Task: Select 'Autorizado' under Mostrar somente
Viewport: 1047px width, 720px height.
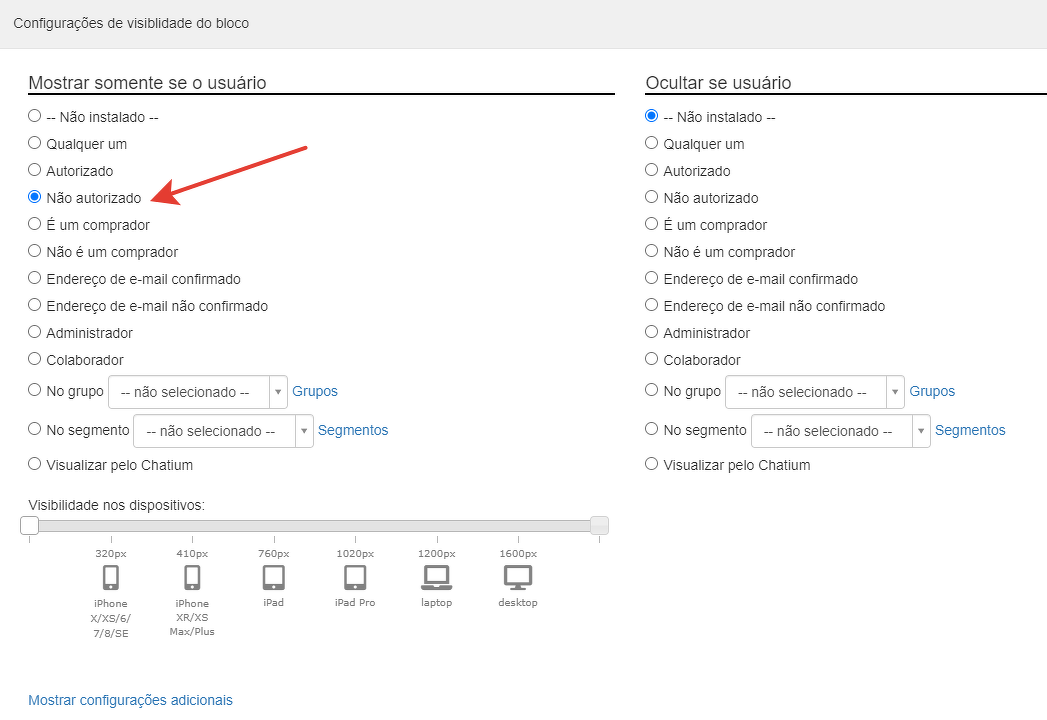Action: point(35,170)
